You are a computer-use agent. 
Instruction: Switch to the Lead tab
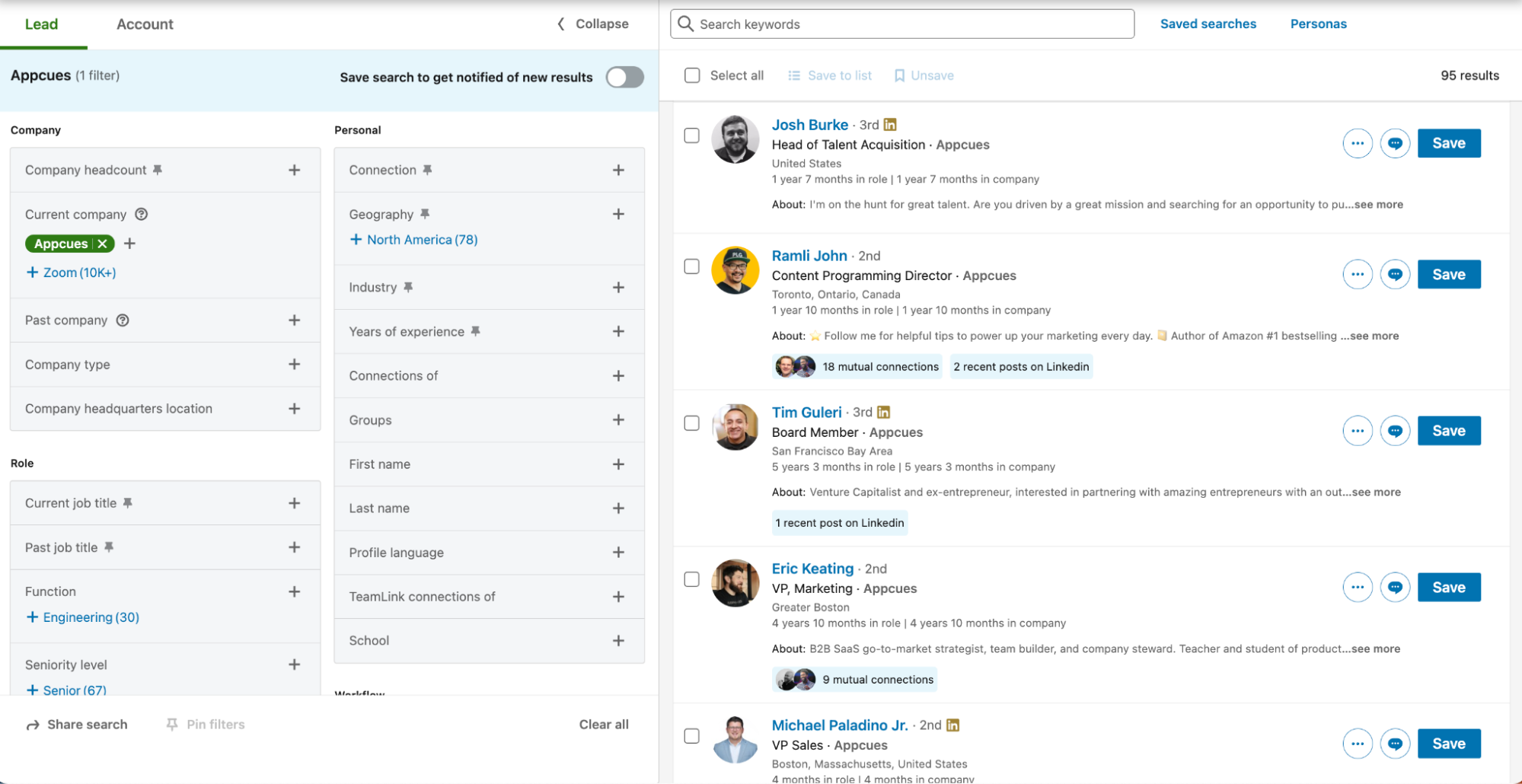pos(41,24)
